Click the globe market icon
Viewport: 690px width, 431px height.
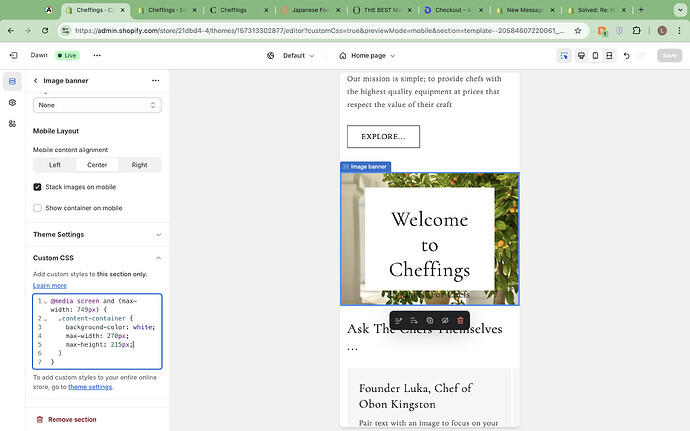click(x=271, y=55)
